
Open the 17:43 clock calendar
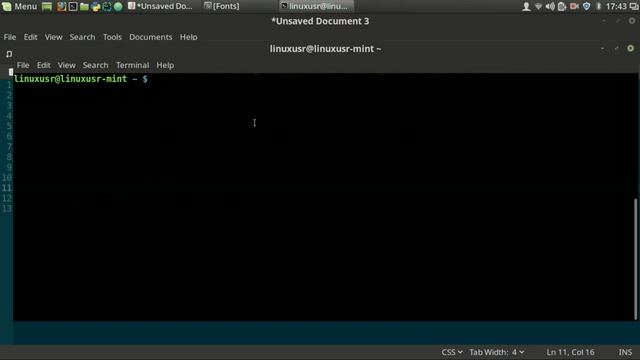[616, 6]
